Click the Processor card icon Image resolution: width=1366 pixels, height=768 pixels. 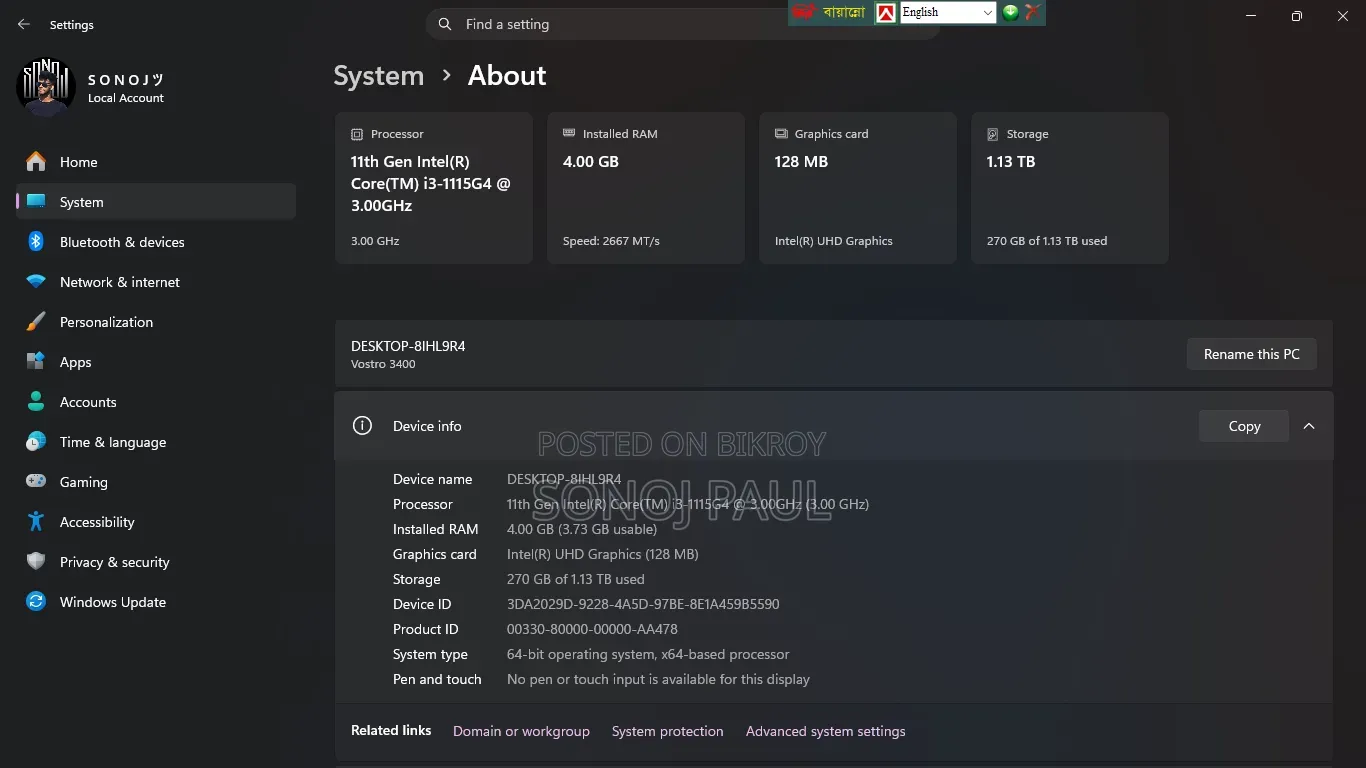pos(357,134)
